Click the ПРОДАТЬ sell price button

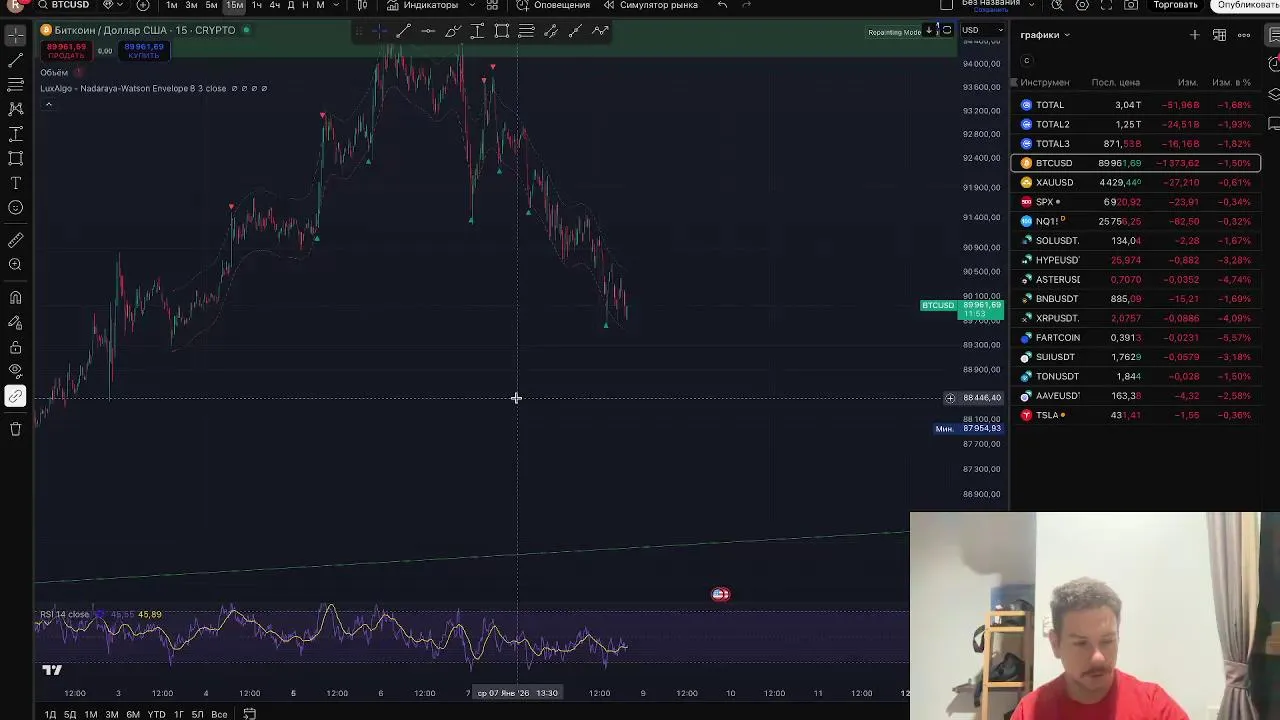click(66, 51)
